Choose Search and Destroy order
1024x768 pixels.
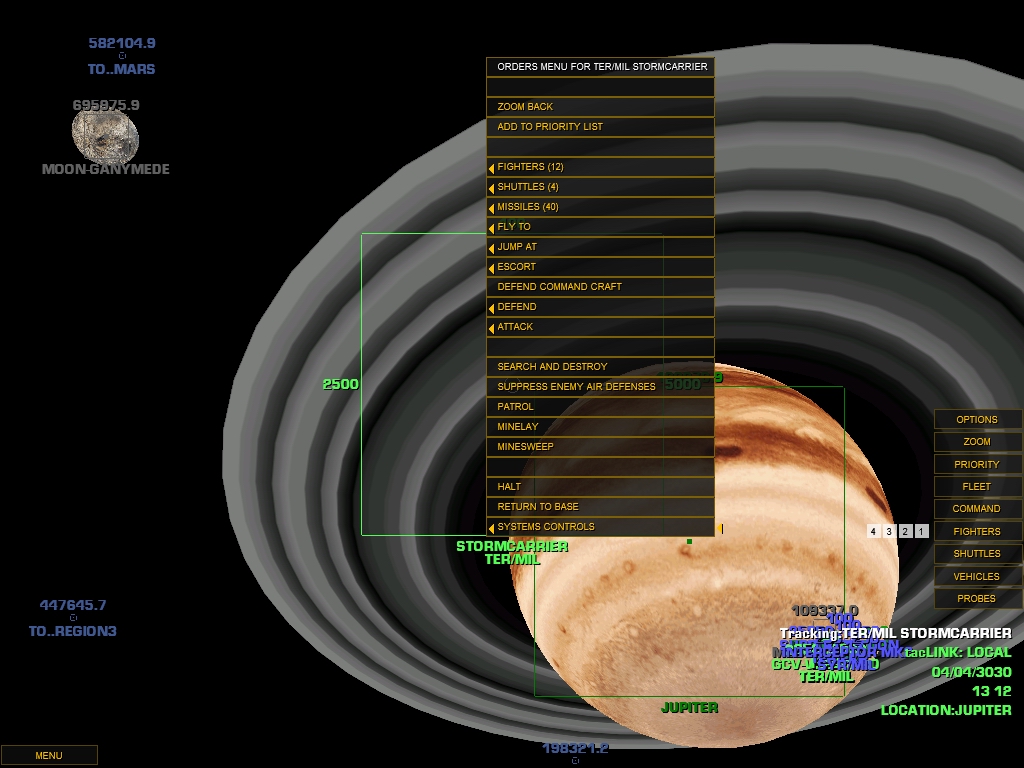pos(600,367)
